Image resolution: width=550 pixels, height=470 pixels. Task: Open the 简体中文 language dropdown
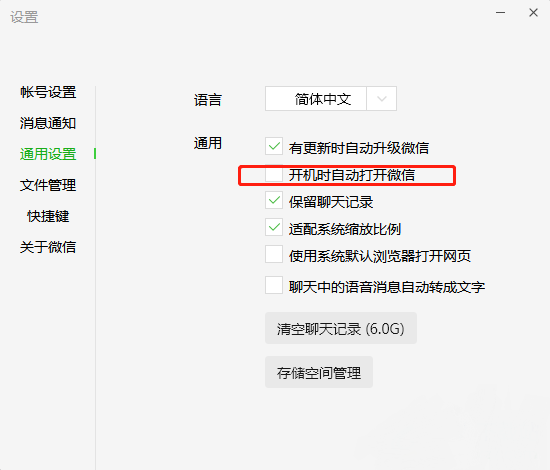click(331, 99)
